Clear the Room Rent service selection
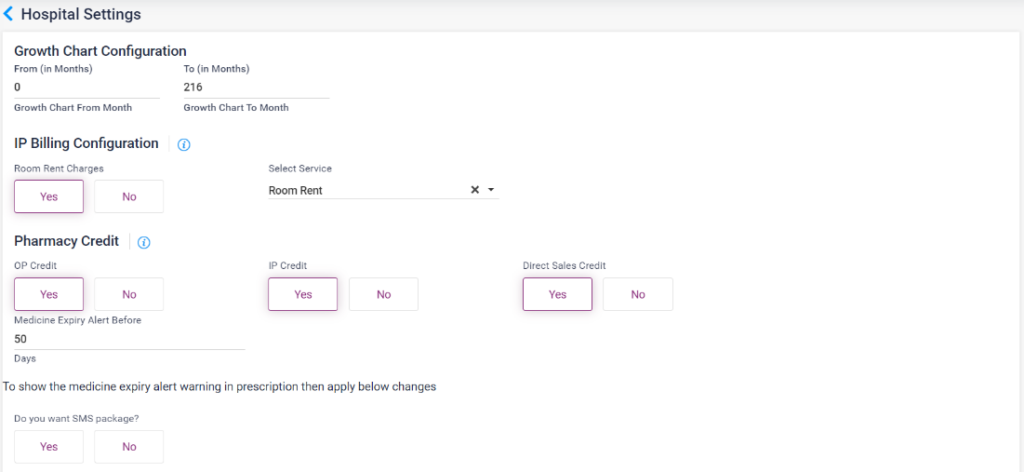The image size is (1024, 472). (x=475, y=190)
